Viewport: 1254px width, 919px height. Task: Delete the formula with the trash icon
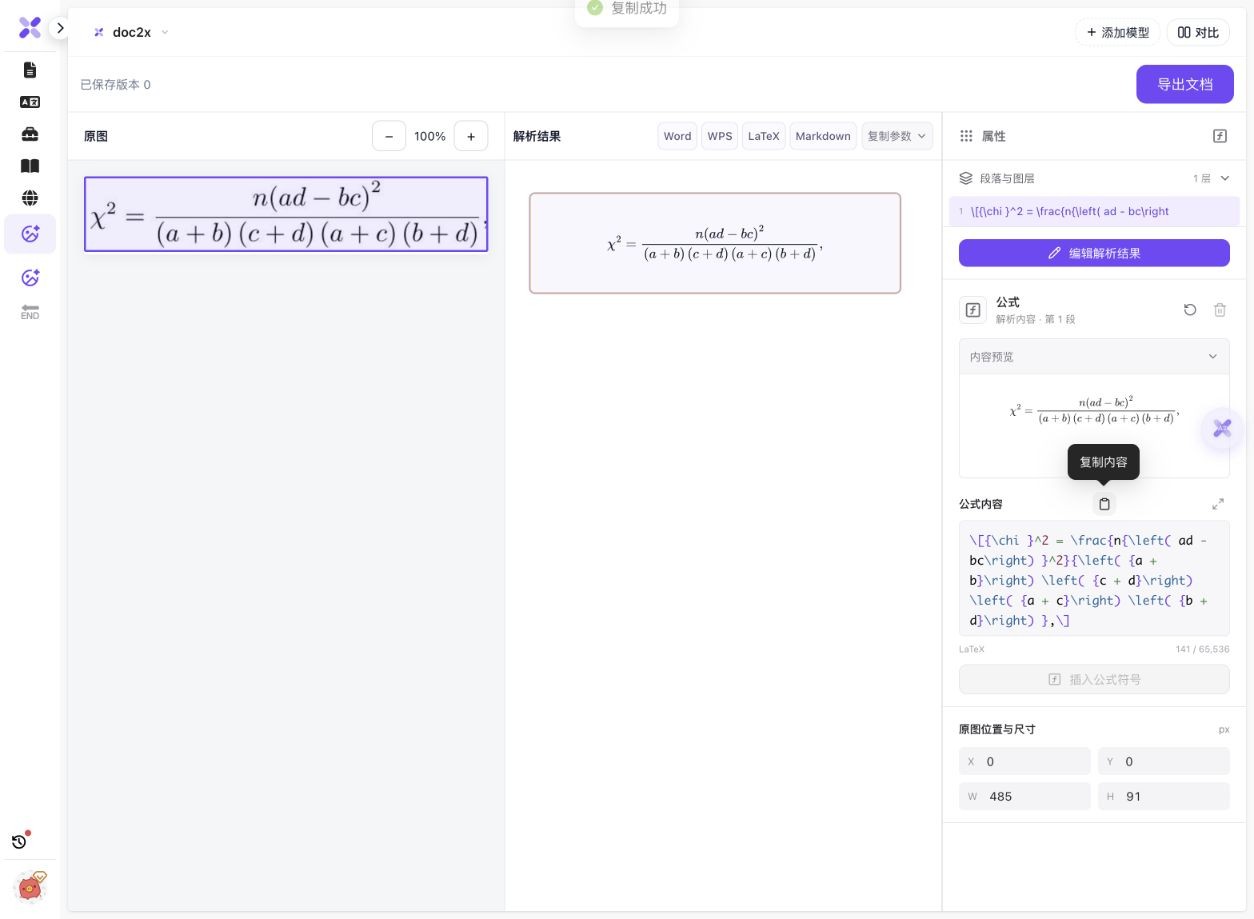click(1220, 310)
